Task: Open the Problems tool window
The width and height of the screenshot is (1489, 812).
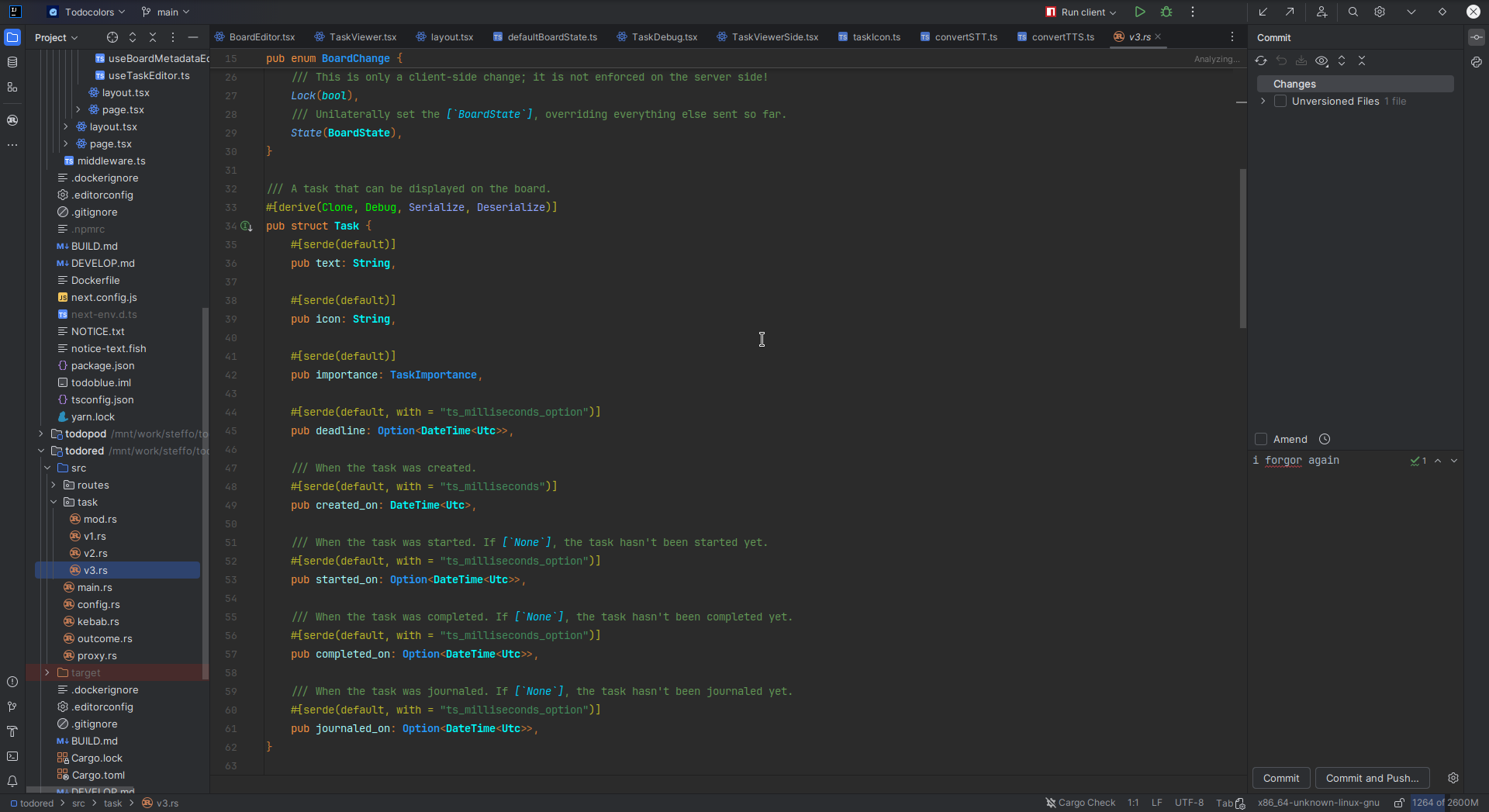Action: click(x=12, y=682)
